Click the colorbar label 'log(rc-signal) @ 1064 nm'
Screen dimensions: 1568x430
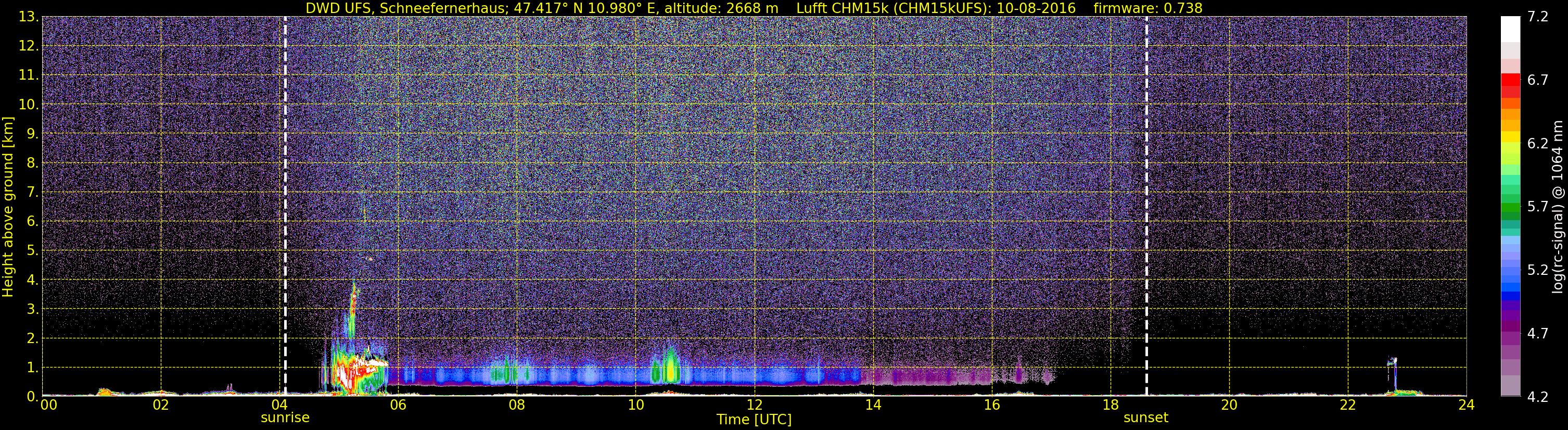click(1557, 207)
